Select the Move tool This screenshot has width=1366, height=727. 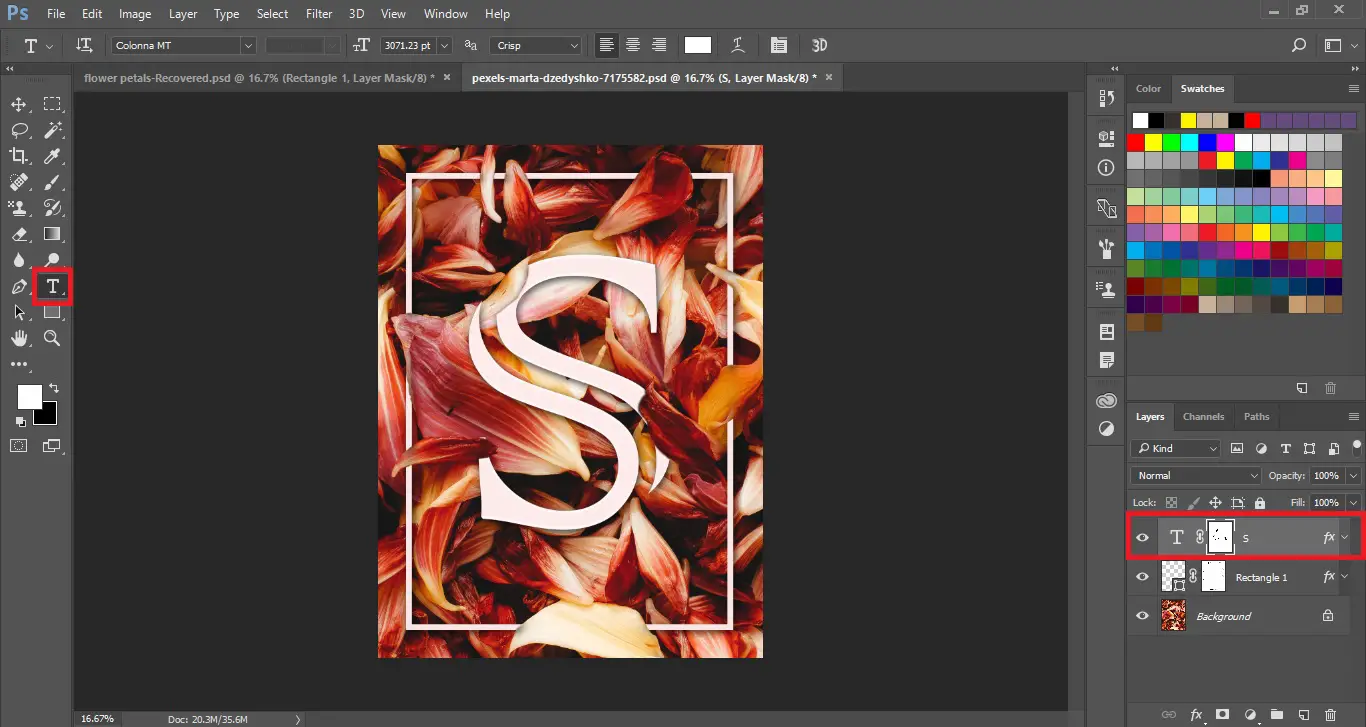point(19,103)
